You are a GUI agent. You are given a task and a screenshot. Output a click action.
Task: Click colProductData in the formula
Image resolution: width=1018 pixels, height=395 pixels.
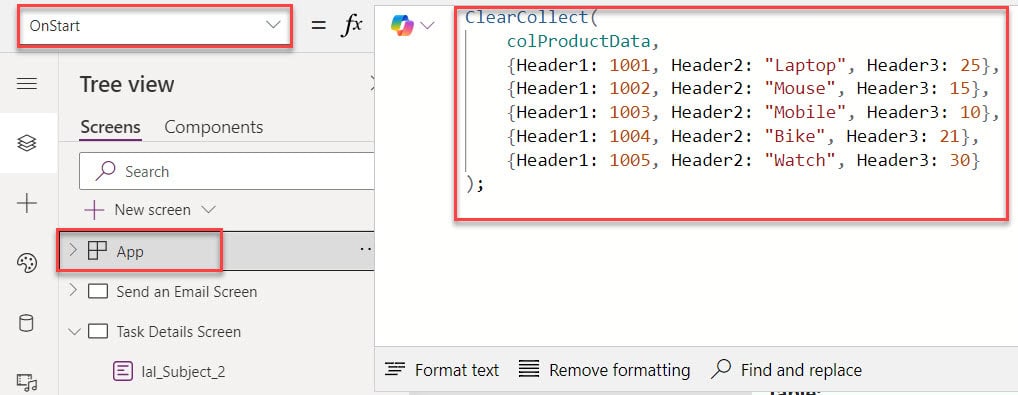tap(578, 42)
